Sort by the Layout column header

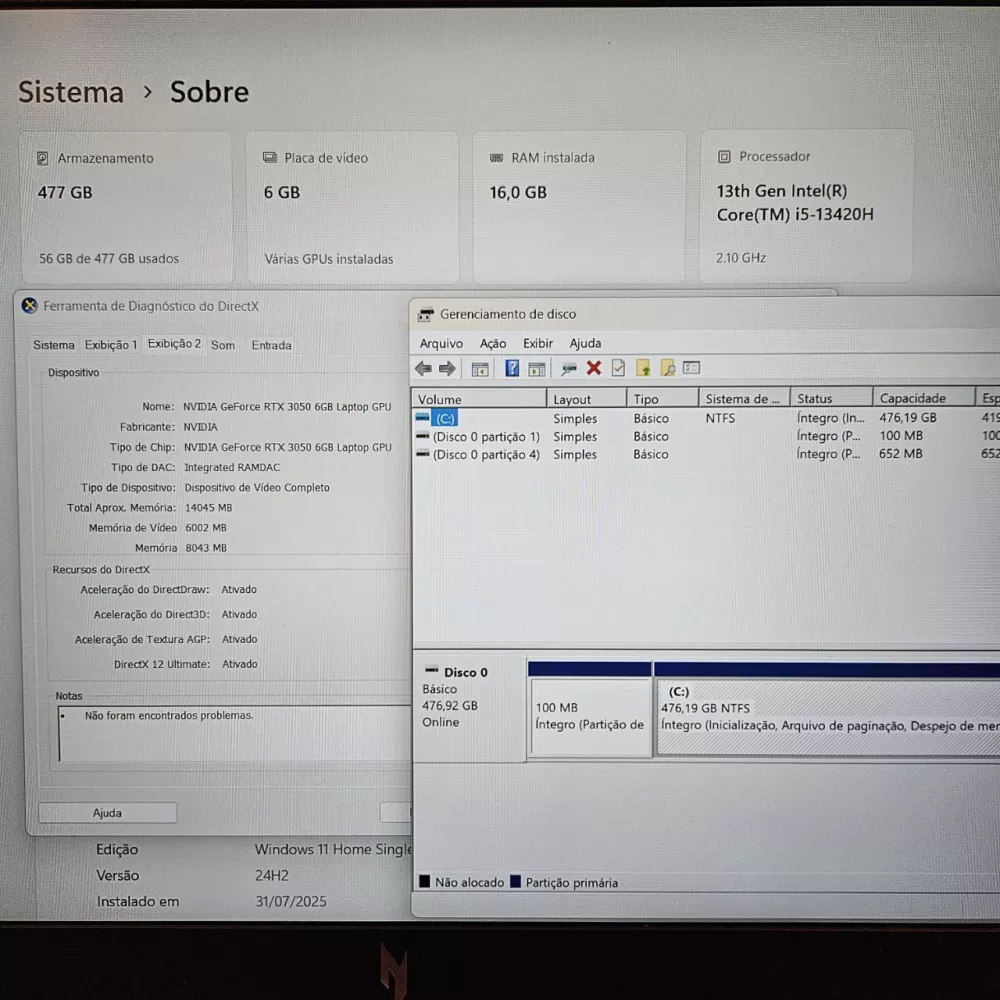coord(586,399)
